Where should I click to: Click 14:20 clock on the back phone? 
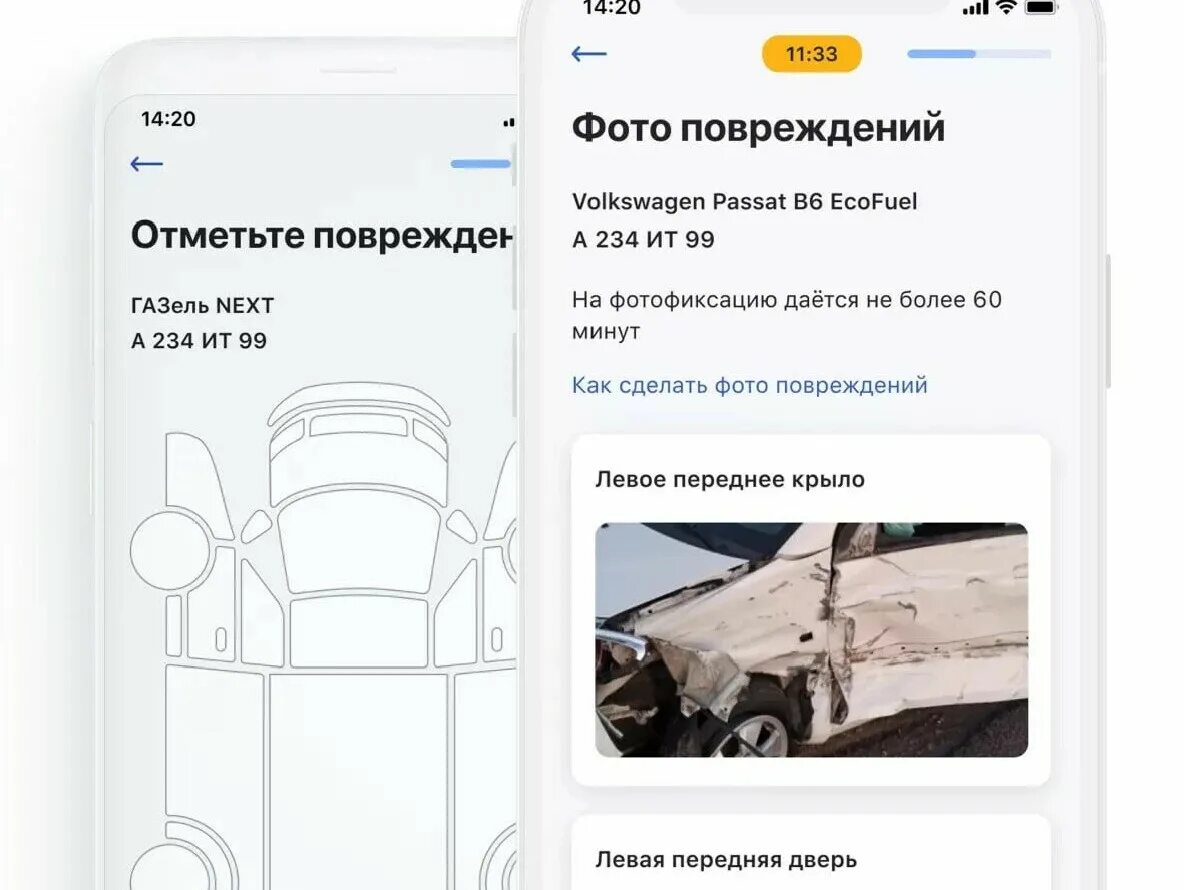pyautogui.click(x=168, y=119)
